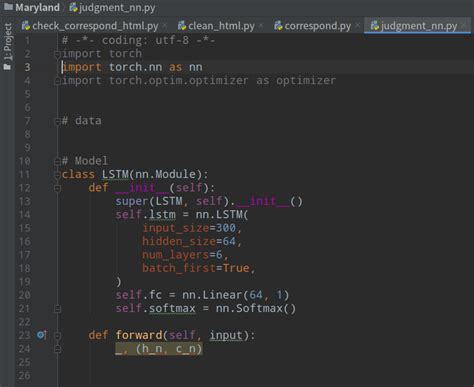
Task: Click 'torch.optim.optimizer' on line 4
Action: point(179,80)
